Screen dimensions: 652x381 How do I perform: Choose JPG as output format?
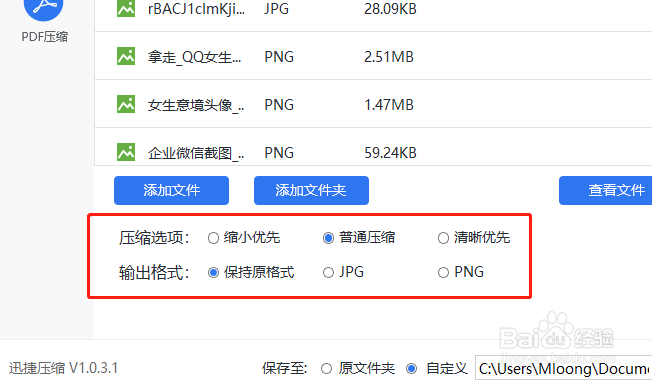pyautogui.click(x=343, y=272)
